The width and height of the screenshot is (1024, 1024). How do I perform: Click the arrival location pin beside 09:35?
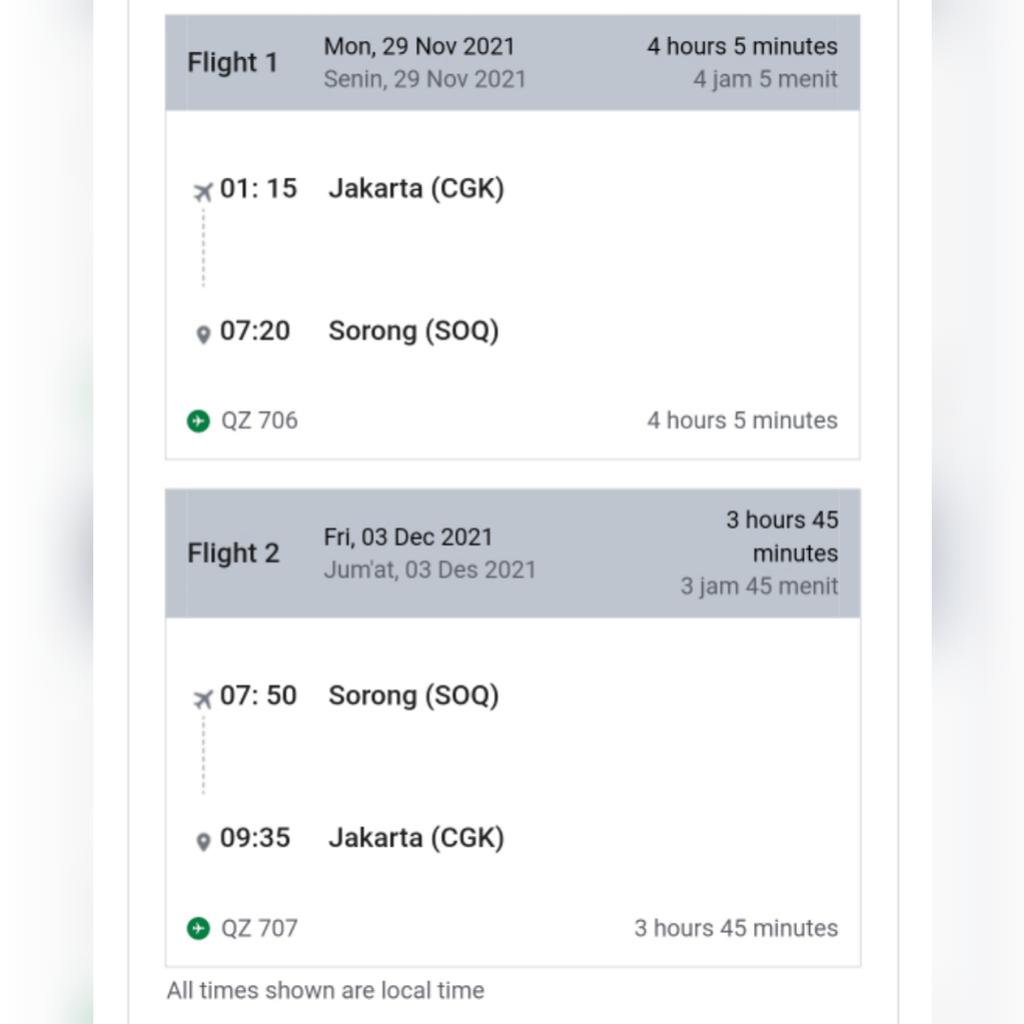tap(203, 842)
